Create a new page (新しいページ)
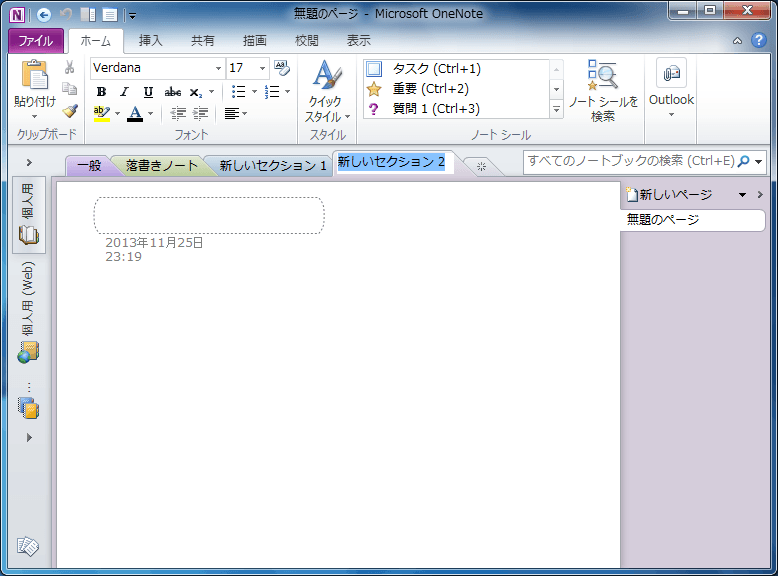This screenshot has width=778, height=576. (670, 194)
